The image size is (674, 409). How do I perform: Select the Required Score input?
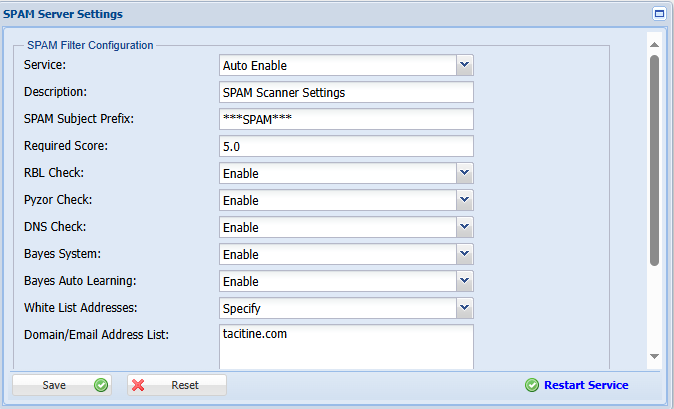346,146
